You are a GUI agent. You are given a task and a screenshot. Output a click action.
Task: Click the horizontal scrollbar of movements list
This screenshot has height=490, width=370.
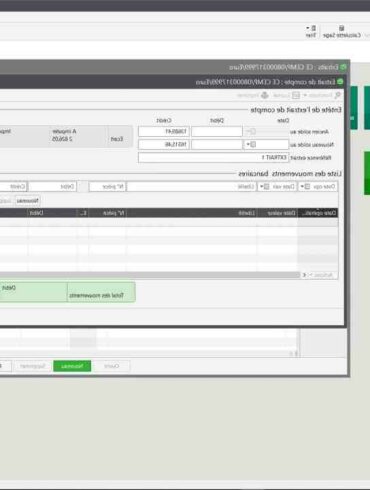click(150, 275)
